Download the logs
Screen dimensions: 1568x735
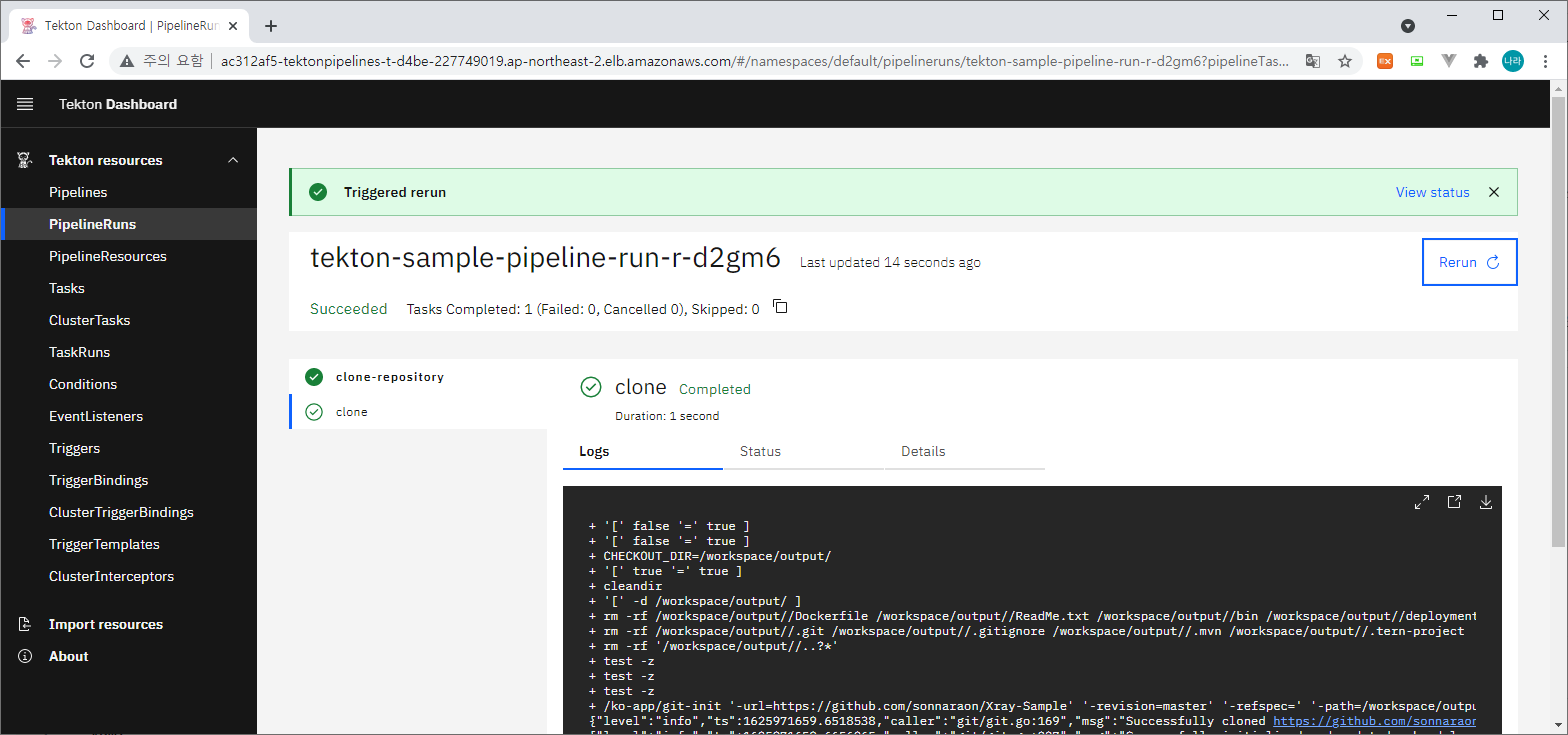pos(1486,502)
